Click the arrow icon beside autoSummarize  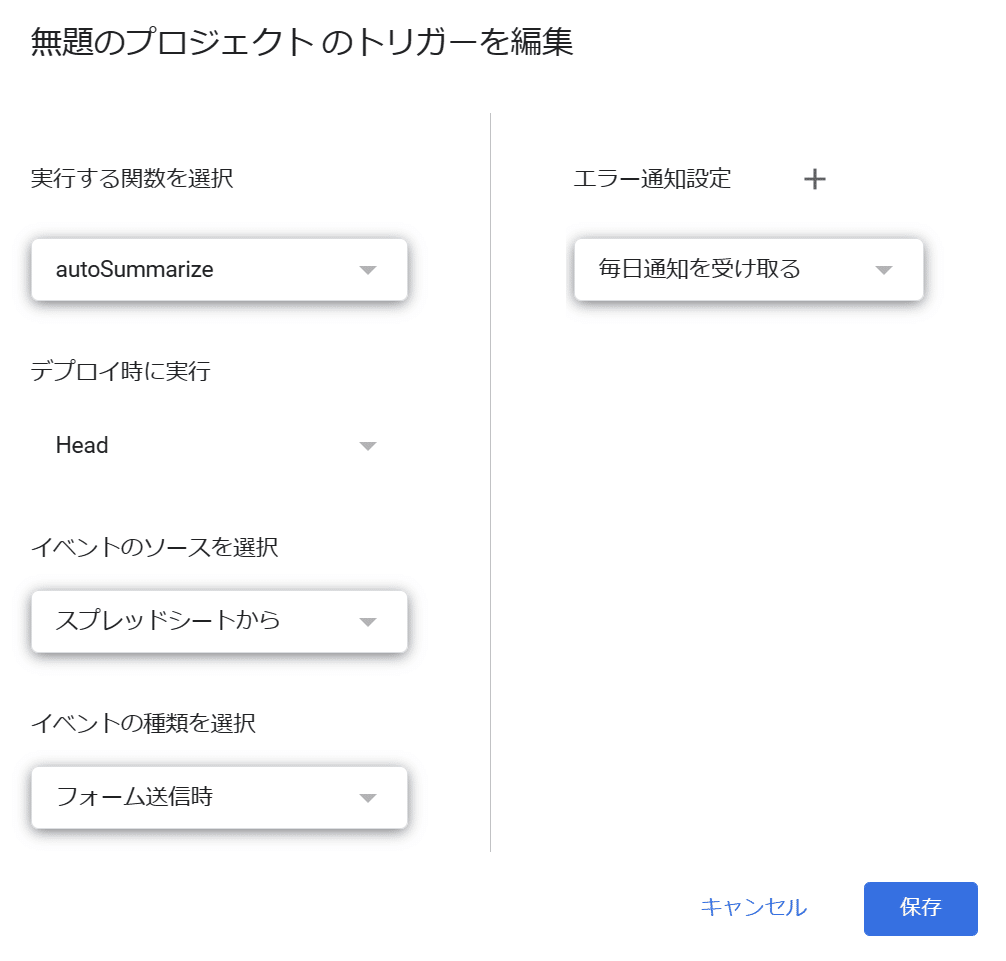367,270
